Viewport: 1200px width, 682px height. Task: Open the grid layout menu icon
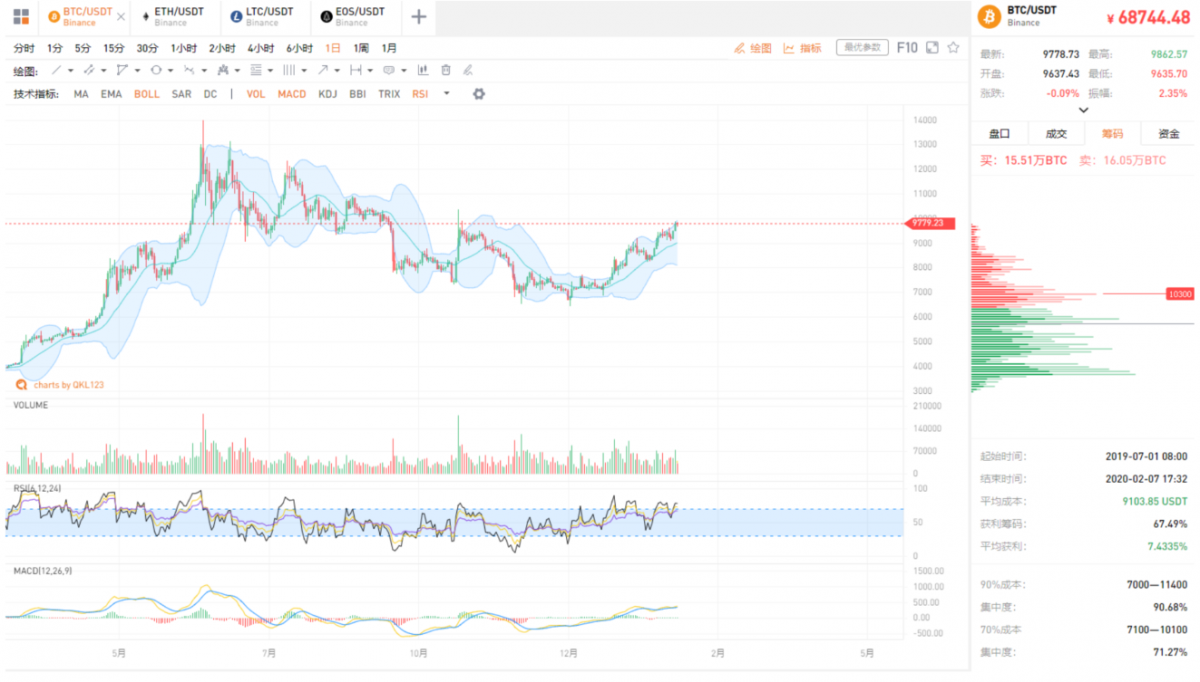pyautogui.click(x=21, y=16)
